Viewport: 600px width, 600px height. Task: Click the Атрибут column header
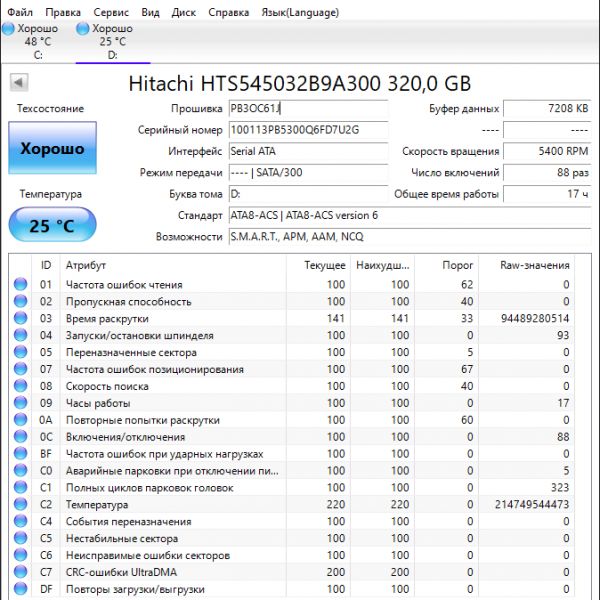click(x=173, y=265)
